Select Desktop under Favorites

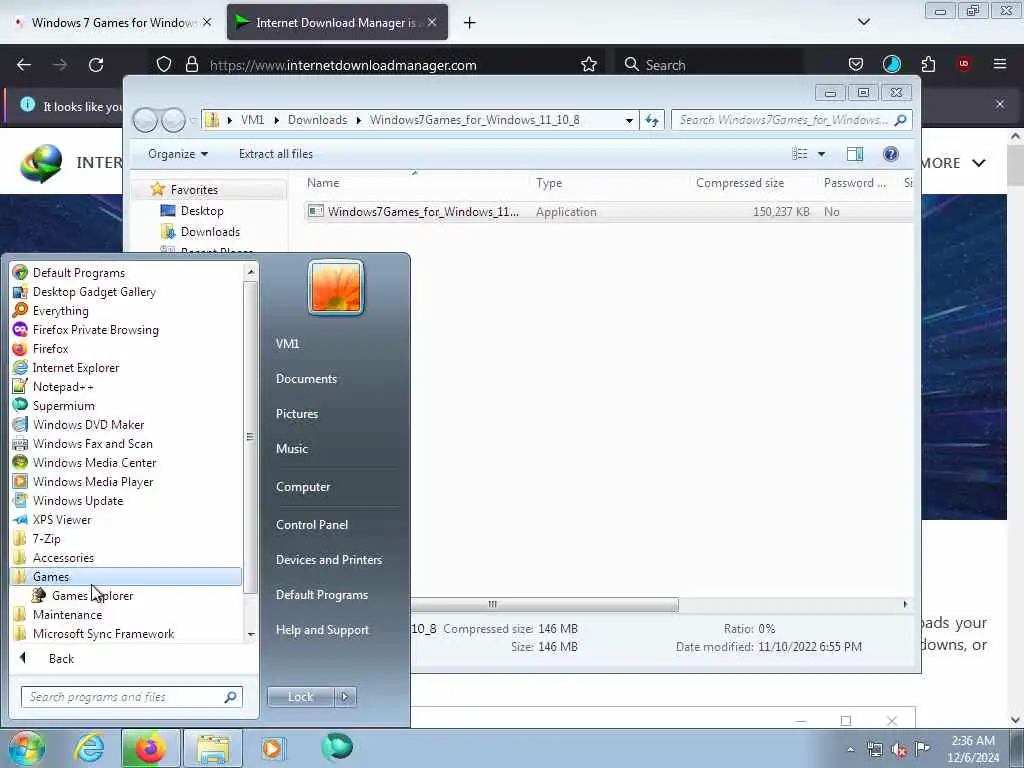tap(202, 211)
